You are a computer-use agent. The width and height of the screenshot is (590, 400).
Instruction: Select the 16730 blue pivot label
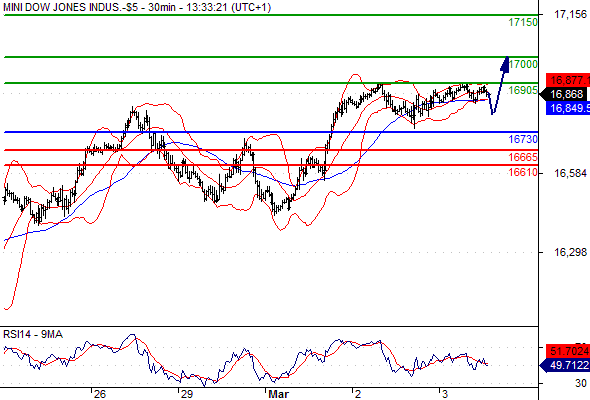(x=523, y=139)
